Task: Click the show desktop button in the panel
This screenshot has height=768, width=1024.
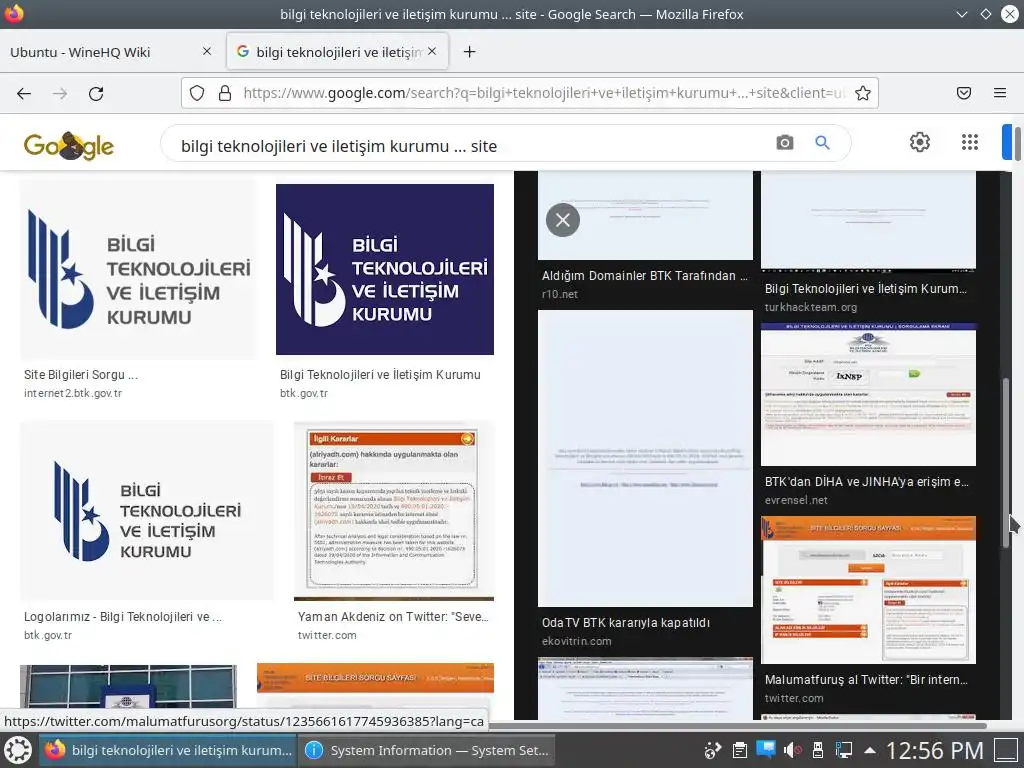Action: (1006, 751)
